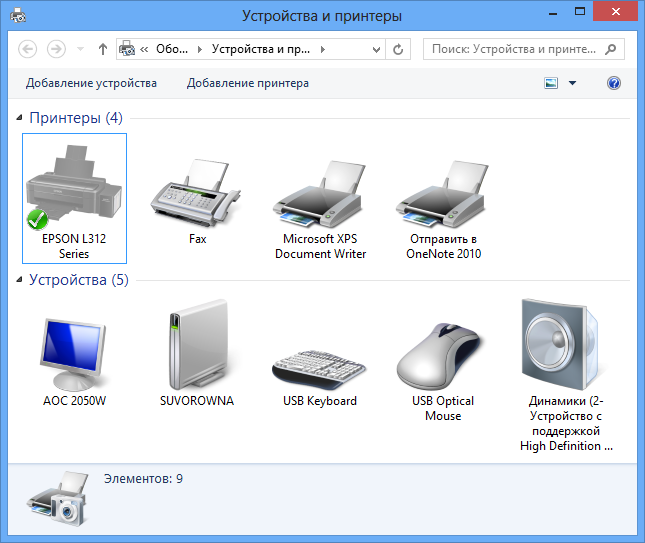
Task: Click the Устройства и пр... breadcrumb segment
Action: point(261,49)
